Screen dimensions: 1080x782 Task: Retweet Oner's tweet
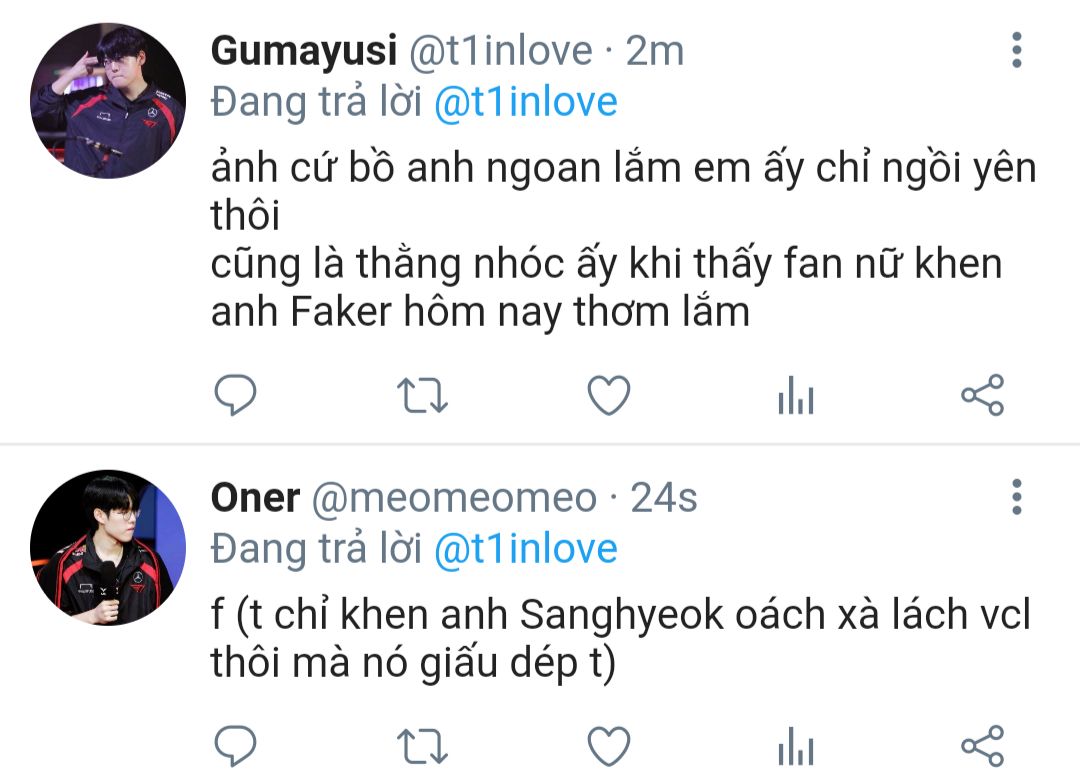[422, 745]
